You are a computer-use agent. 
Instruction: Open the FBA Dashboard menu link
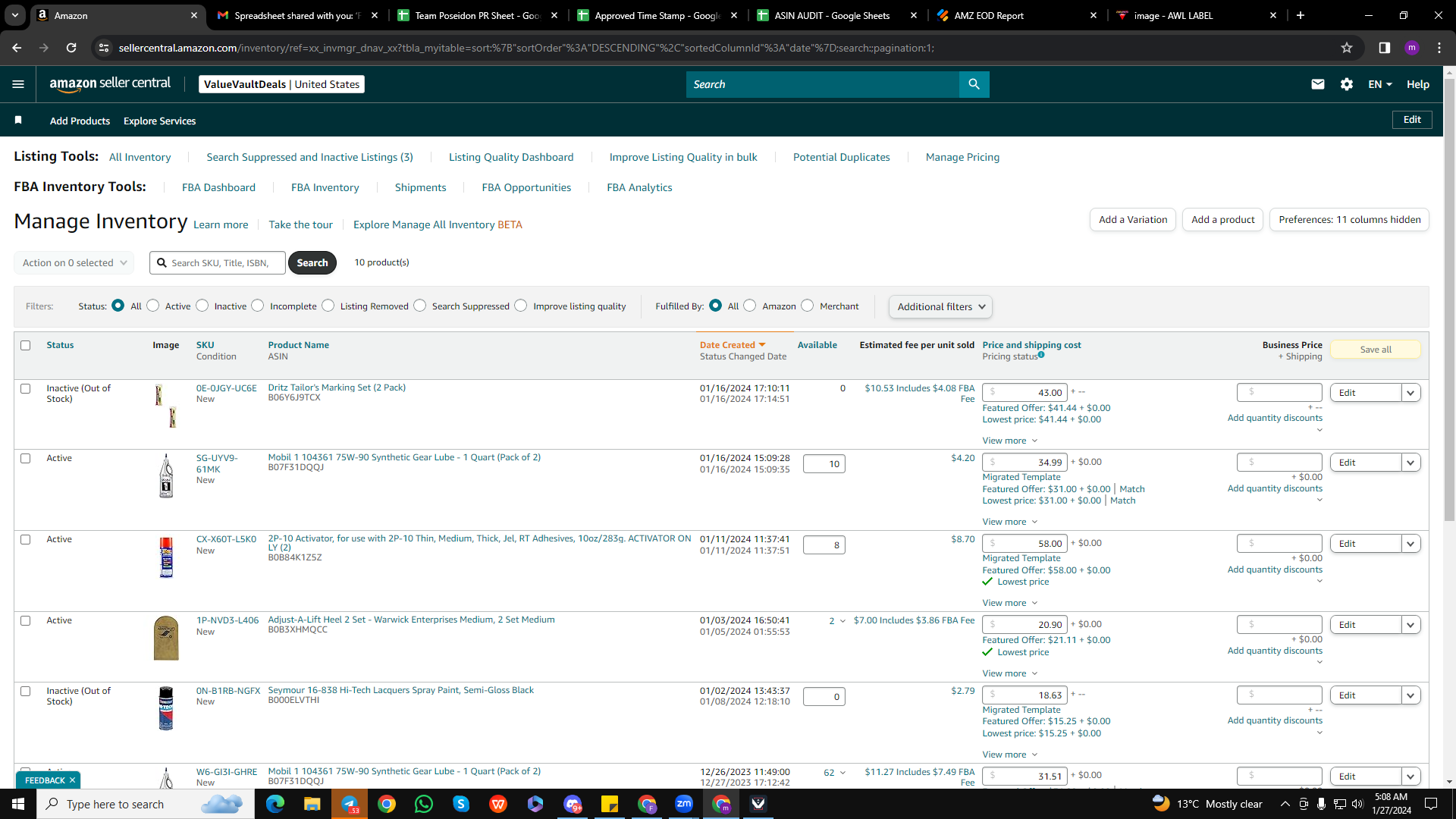coord(218,187)
